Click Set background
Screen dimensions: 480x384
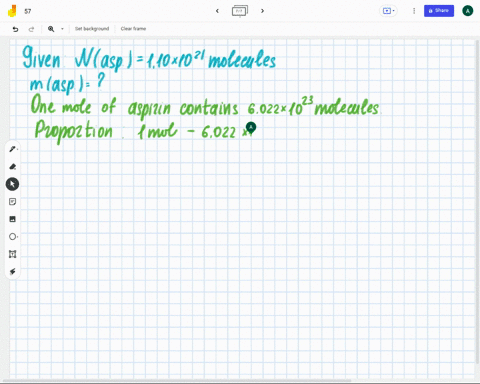point(92,29)
